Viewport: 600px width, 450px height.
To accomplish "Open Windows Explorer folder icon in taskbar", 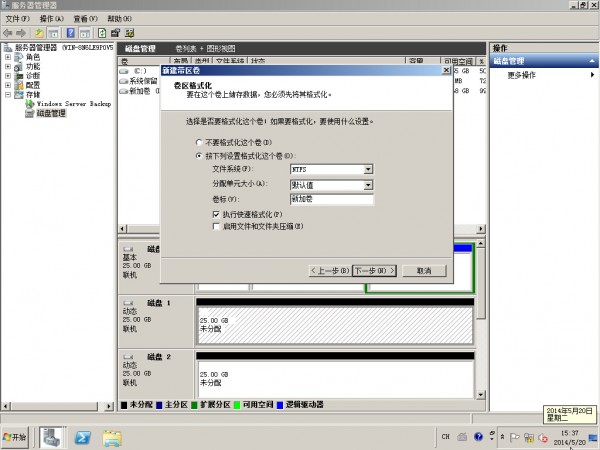I will pyautogui.click(x=113, y=437).
